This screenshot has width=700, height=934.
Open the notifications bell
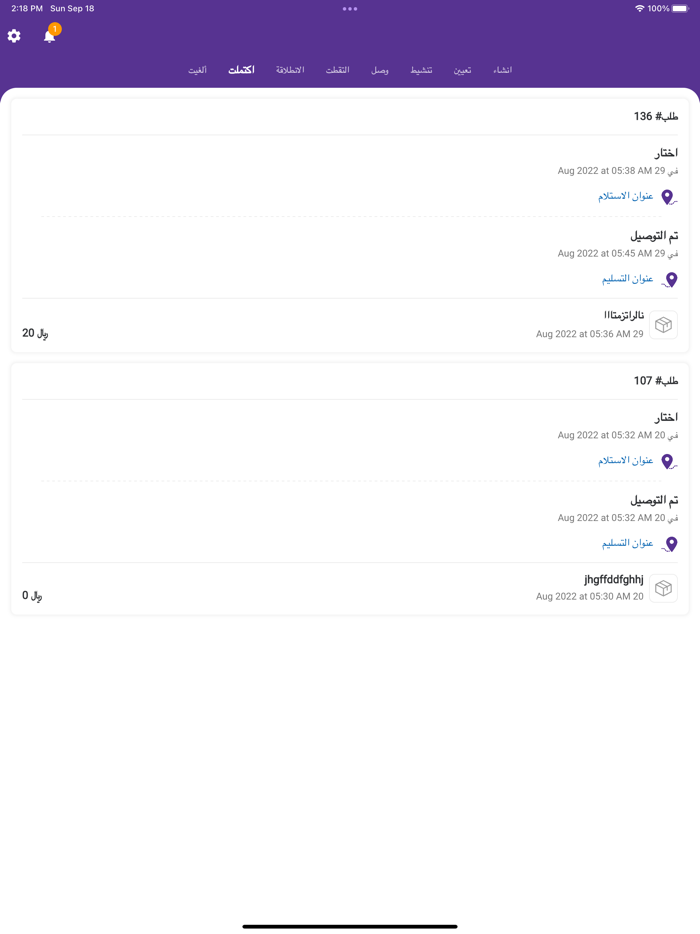49,36
